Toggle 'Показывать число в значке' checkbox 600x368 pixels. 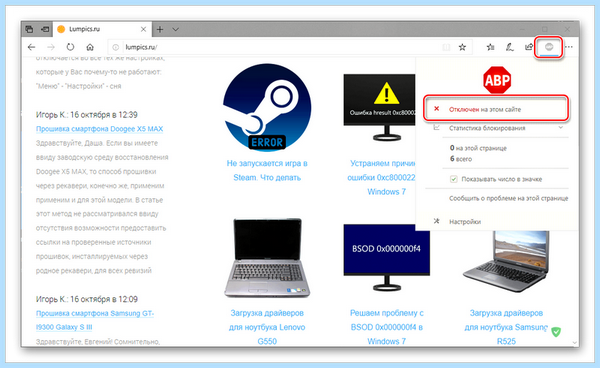(x=454, y=179)
